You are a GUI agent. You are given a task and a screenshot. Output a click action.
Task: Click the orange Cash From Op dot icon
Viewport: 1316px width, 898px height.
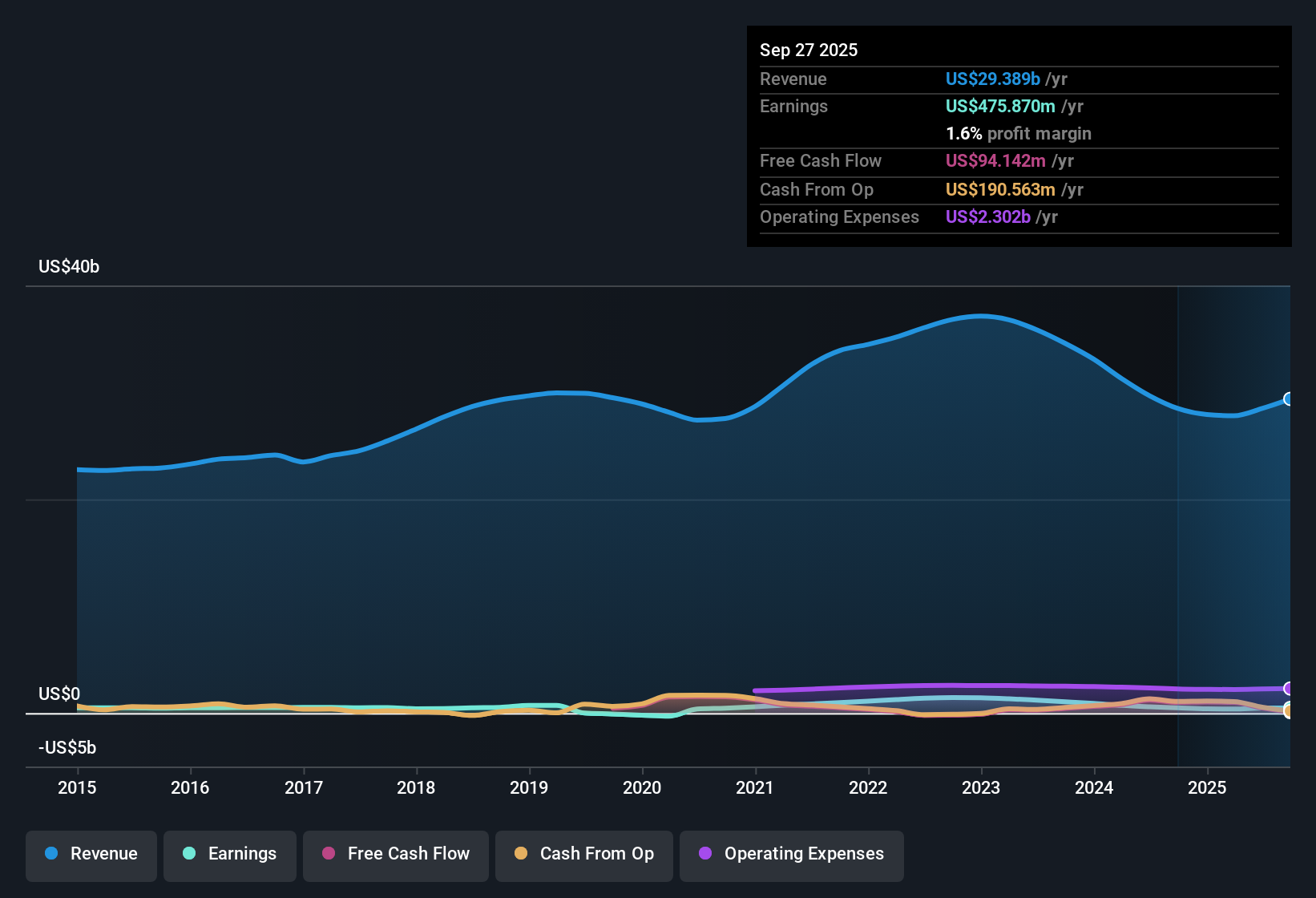[521, 853]
